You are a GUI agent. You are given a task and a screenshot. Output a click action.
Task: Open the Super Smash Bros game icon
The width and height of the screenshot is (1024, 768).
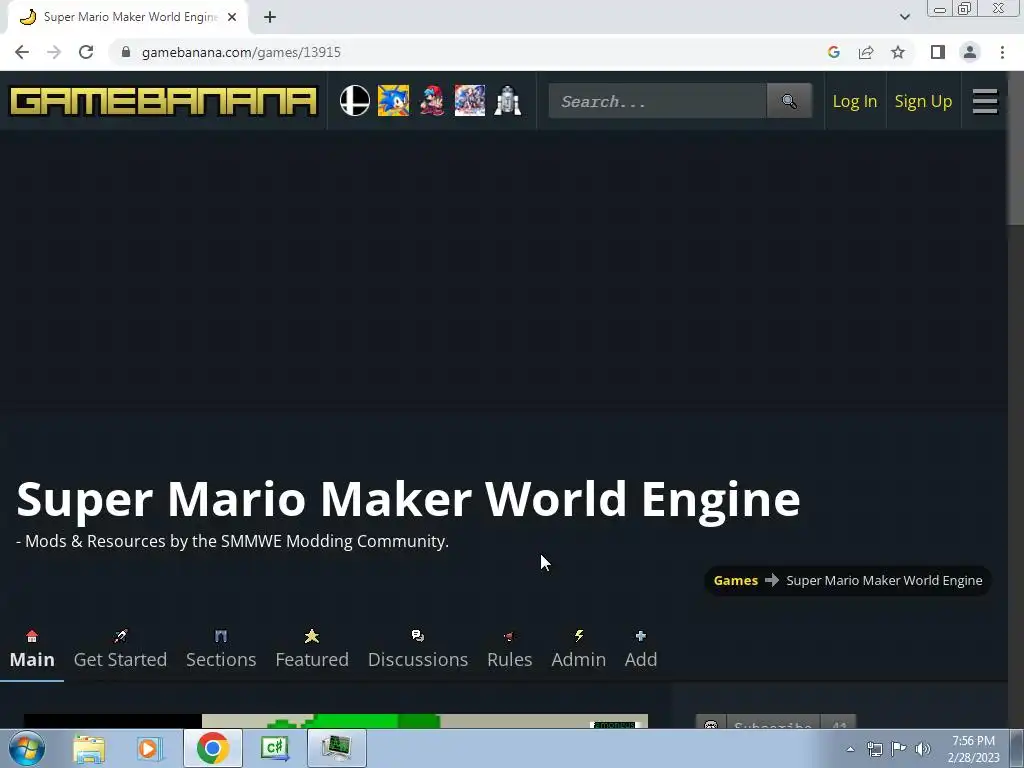355,101
